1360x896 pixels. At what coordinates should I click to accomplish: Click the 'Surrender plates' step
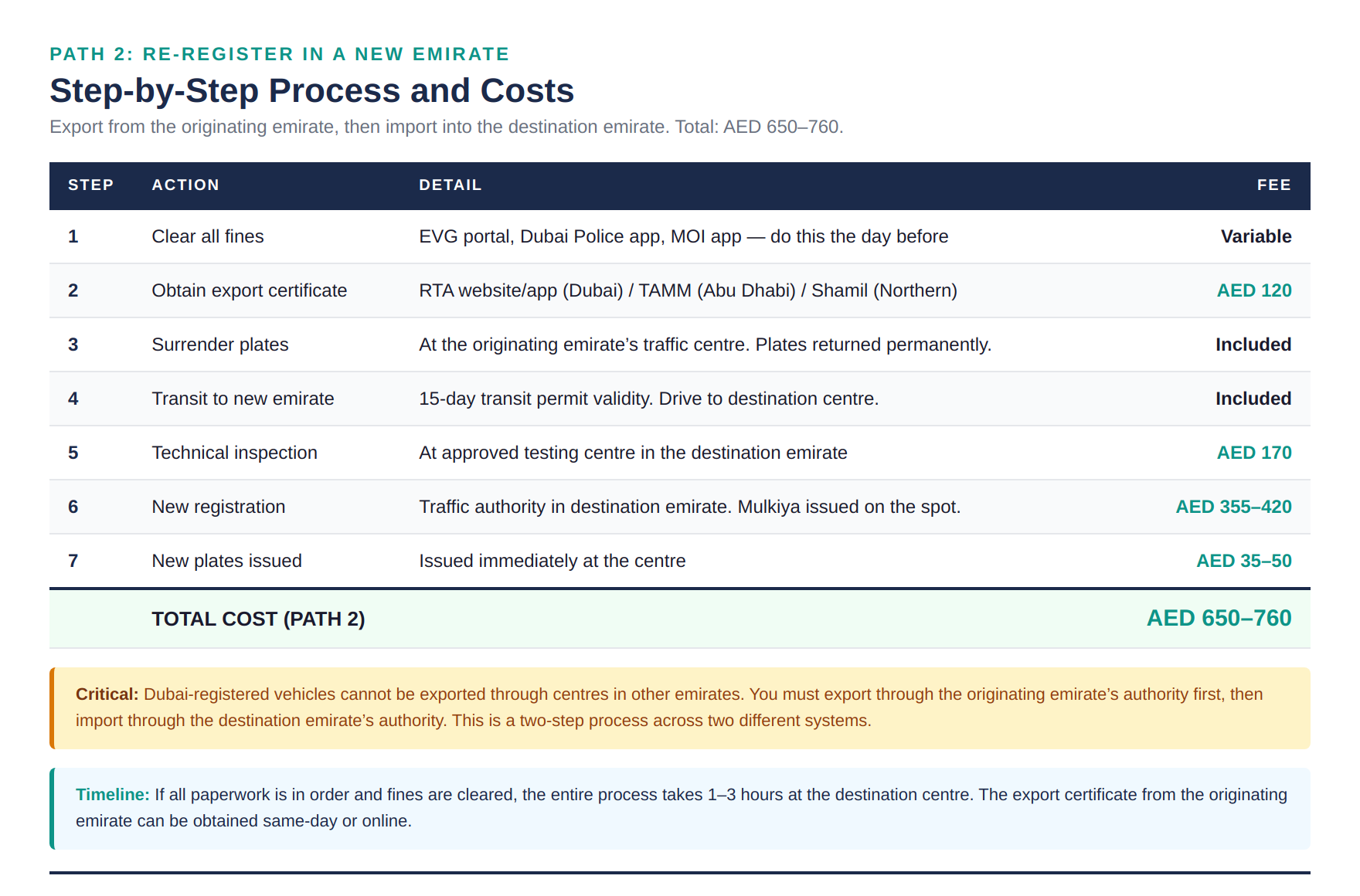tap(219, 344)
